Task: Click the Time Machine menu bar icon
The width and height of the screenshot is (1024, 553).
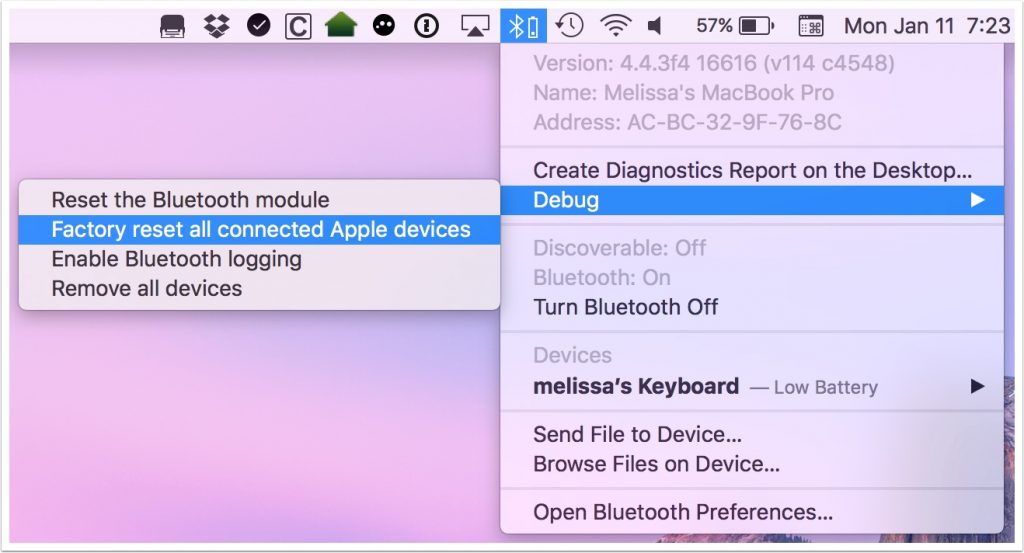Action: point(570,26)
